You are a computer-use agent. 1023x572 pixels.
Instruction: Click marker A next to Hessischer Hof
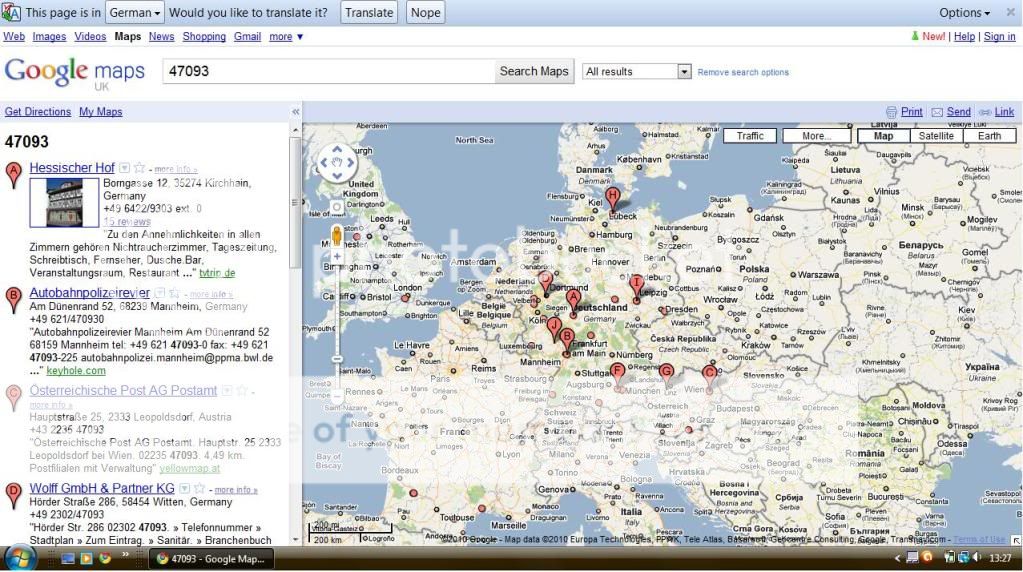point(13,175)
